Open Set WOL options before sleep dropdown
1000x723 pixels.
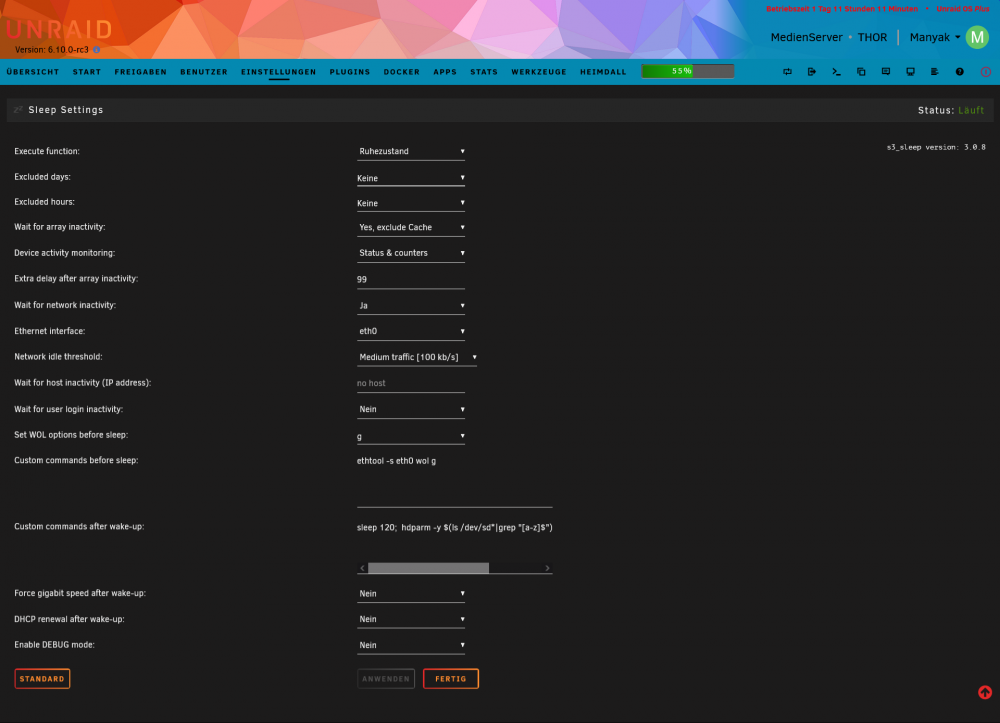coord(411,436)
